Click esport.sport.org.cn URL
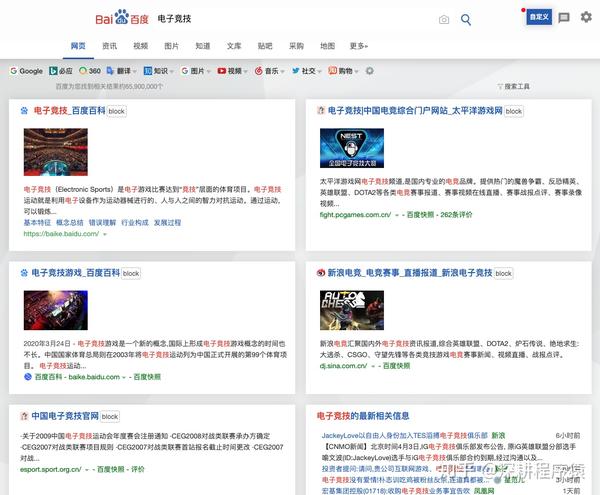This screenshot has height=495, width=600. click(51, 469)
